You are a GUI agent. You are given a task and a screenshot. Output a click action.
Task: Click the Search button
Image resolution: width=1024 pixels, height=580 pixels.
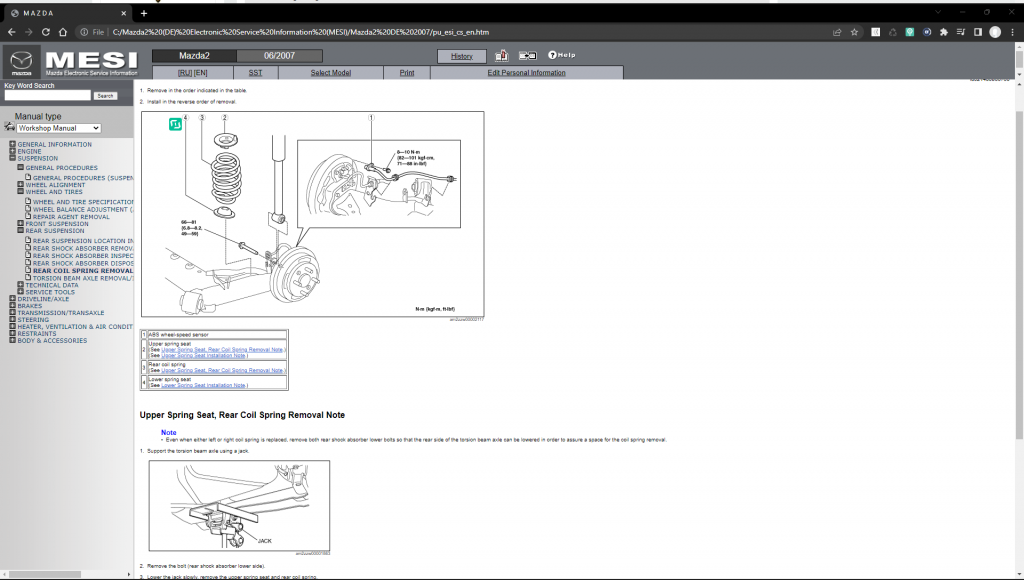point(105,95)
